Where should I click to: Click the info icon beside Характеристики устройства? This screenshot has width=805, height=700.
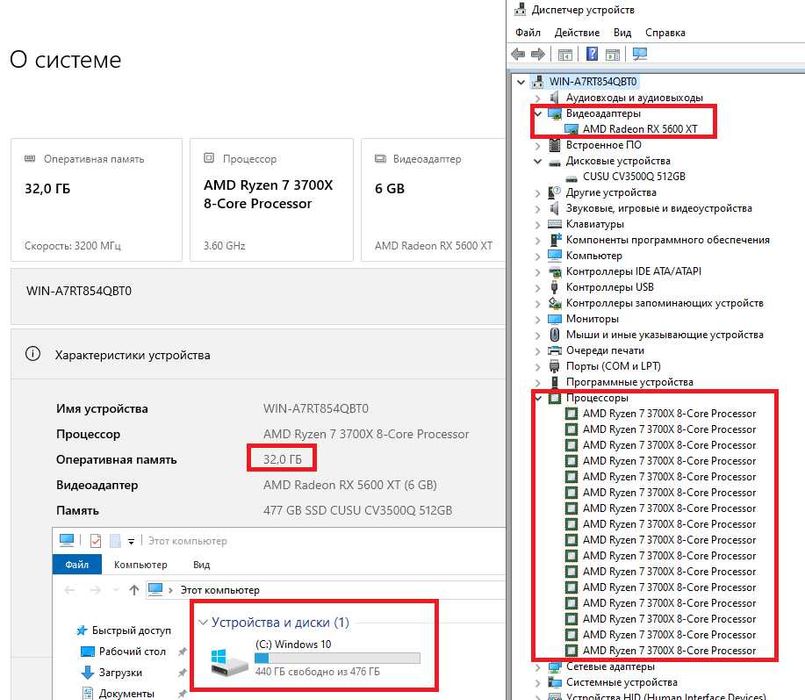pos(33,353)
